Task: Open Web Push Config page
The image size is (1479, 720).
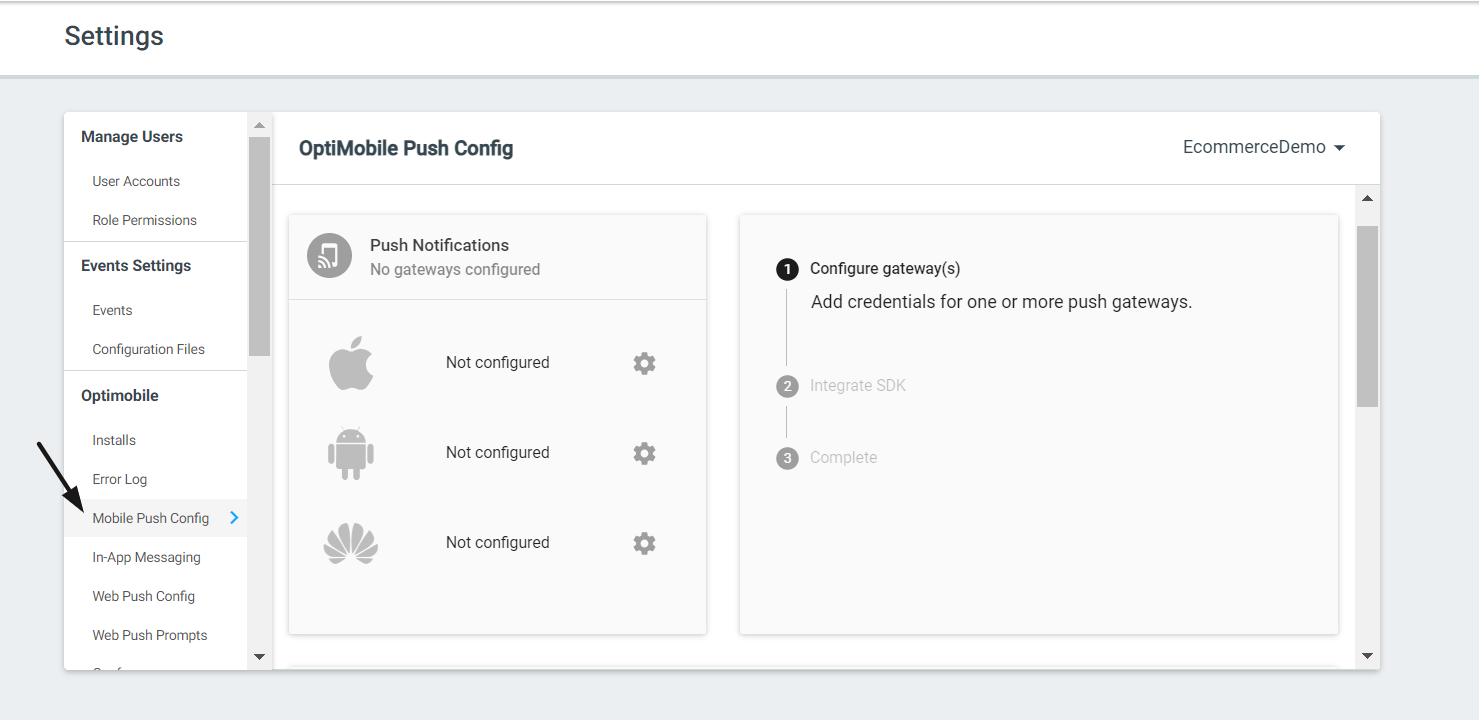Action: pos(143,596)
